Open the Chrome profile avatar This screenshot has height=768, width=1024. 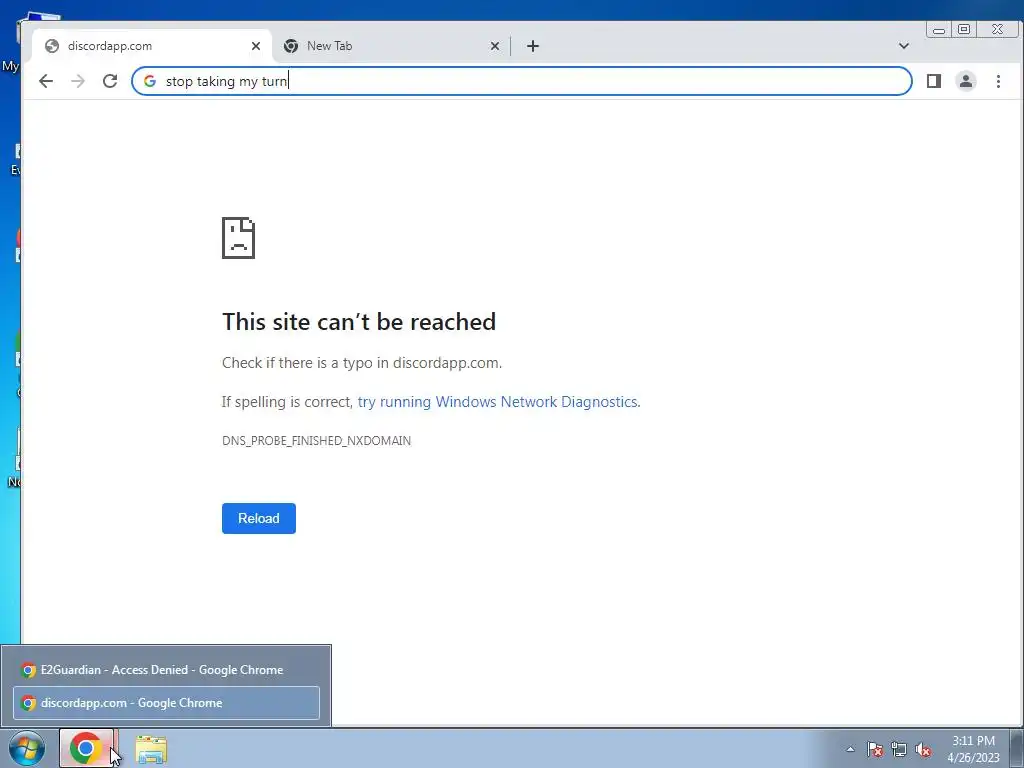966,81
